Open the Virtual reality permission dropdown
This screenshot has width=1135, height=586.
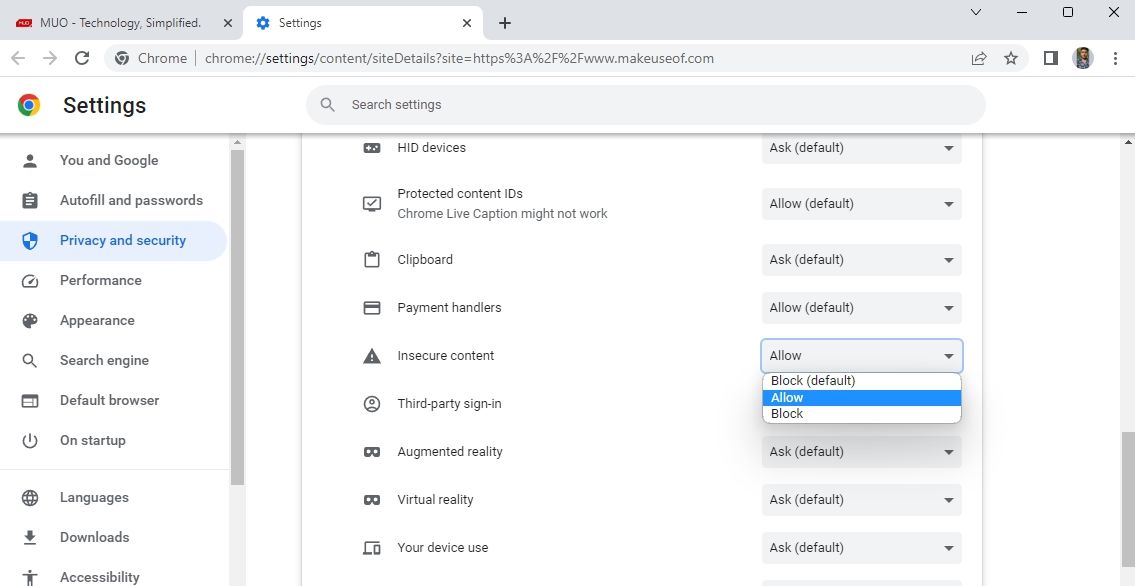pyautogui.click(x=861, y=499)
